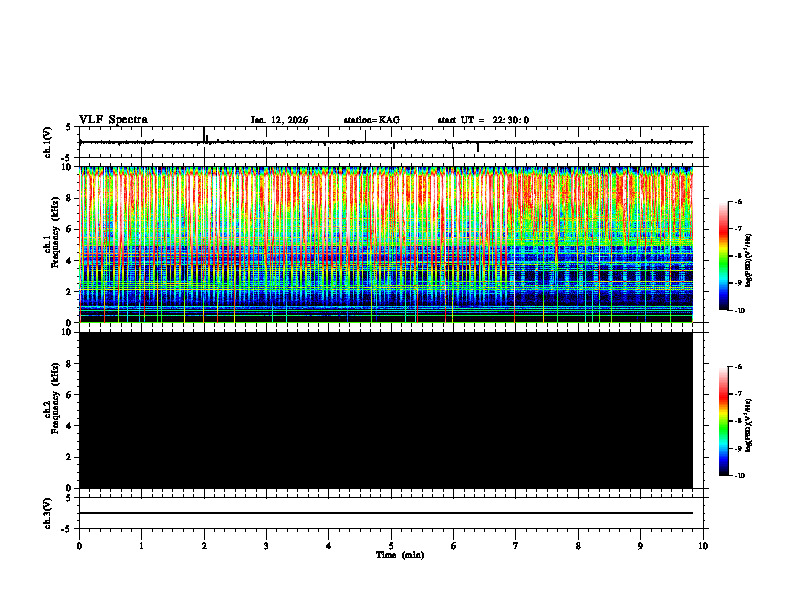Click time axis tick label 7

click(x=516, y=546)
